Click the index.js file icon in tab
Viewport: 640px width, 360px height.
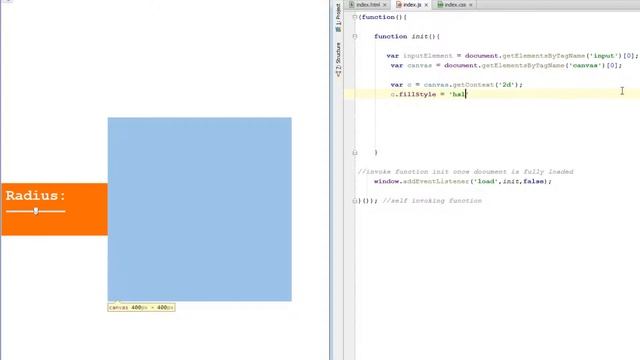[399, 4]
